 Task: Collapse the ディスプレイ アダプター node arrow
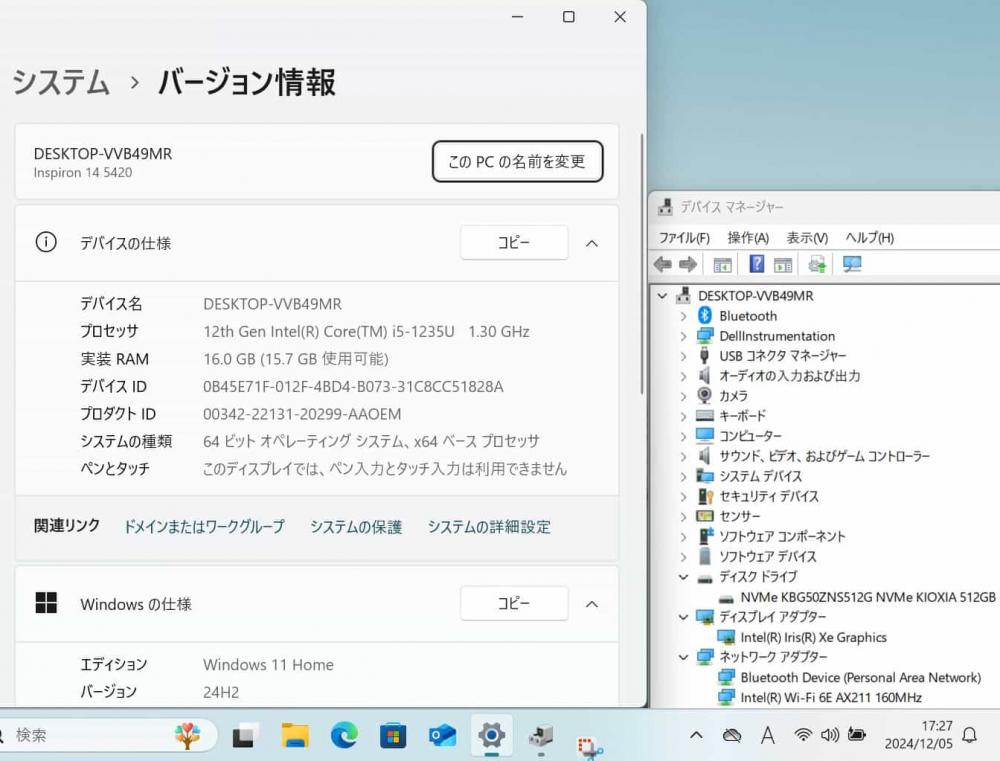click(x=683, y=617)
